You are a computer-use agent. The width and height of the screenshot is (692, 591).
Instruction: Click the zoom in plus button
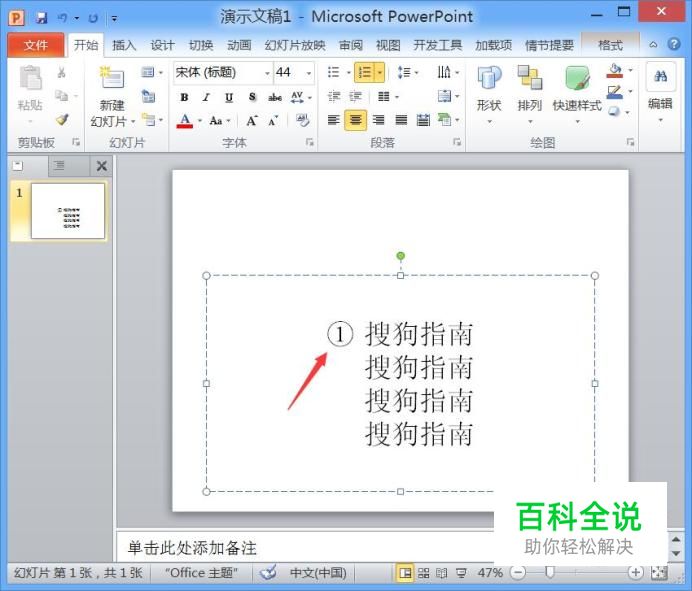(x=636, y=572)
